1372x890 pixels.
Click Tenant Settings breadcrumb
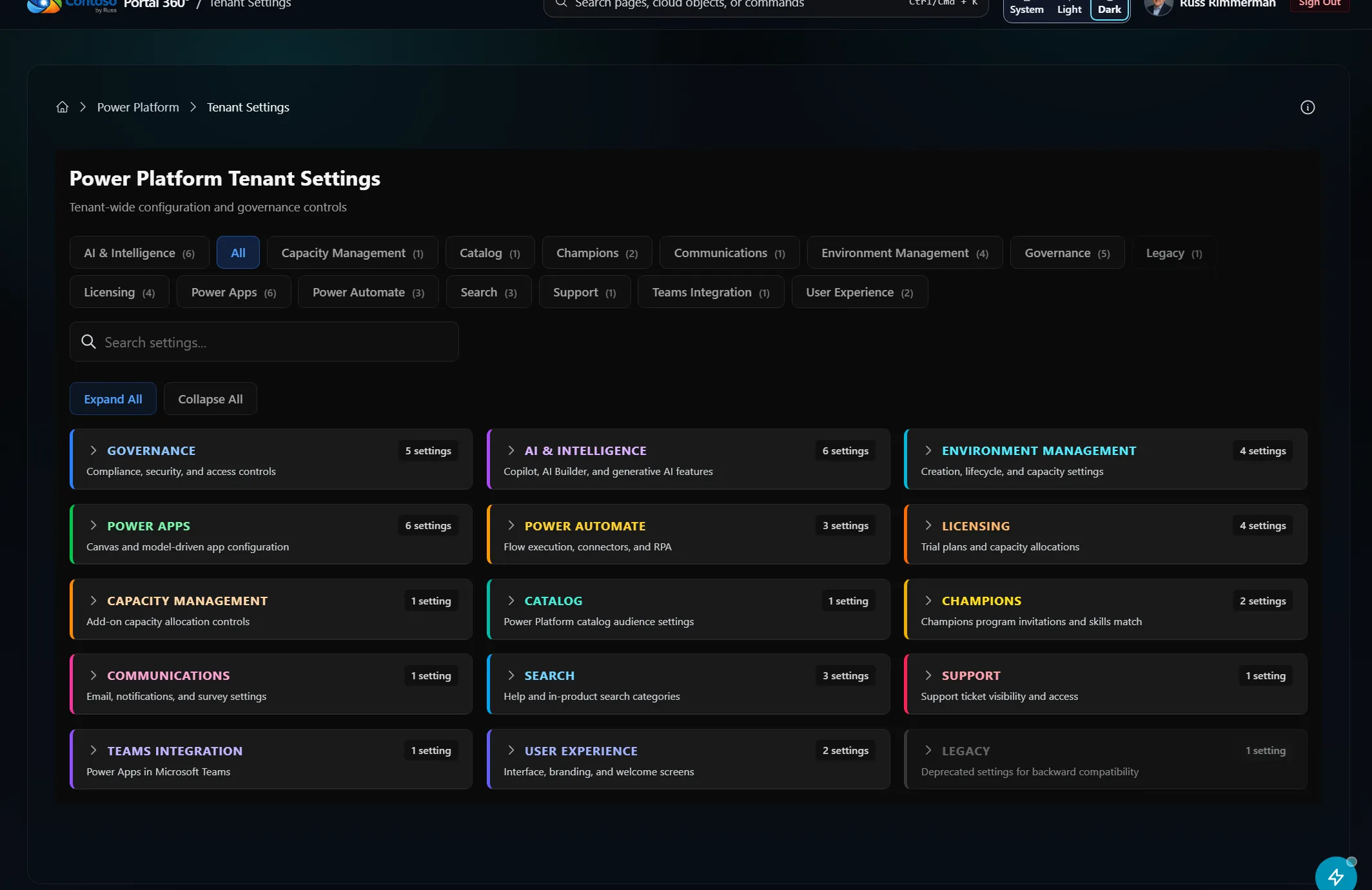click(248, 107)
